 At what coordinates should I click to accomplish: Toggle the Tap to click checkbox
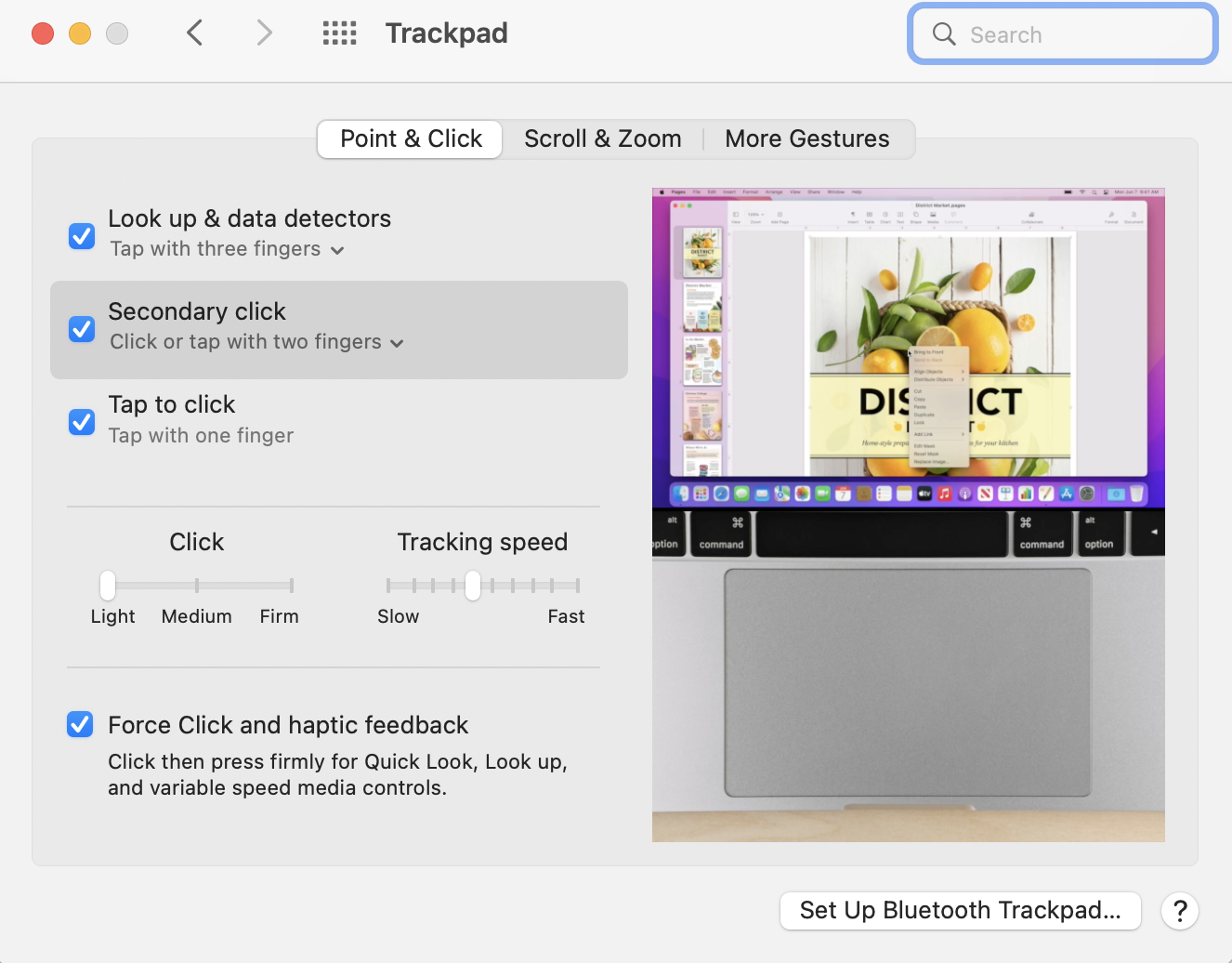coord(82,422)
